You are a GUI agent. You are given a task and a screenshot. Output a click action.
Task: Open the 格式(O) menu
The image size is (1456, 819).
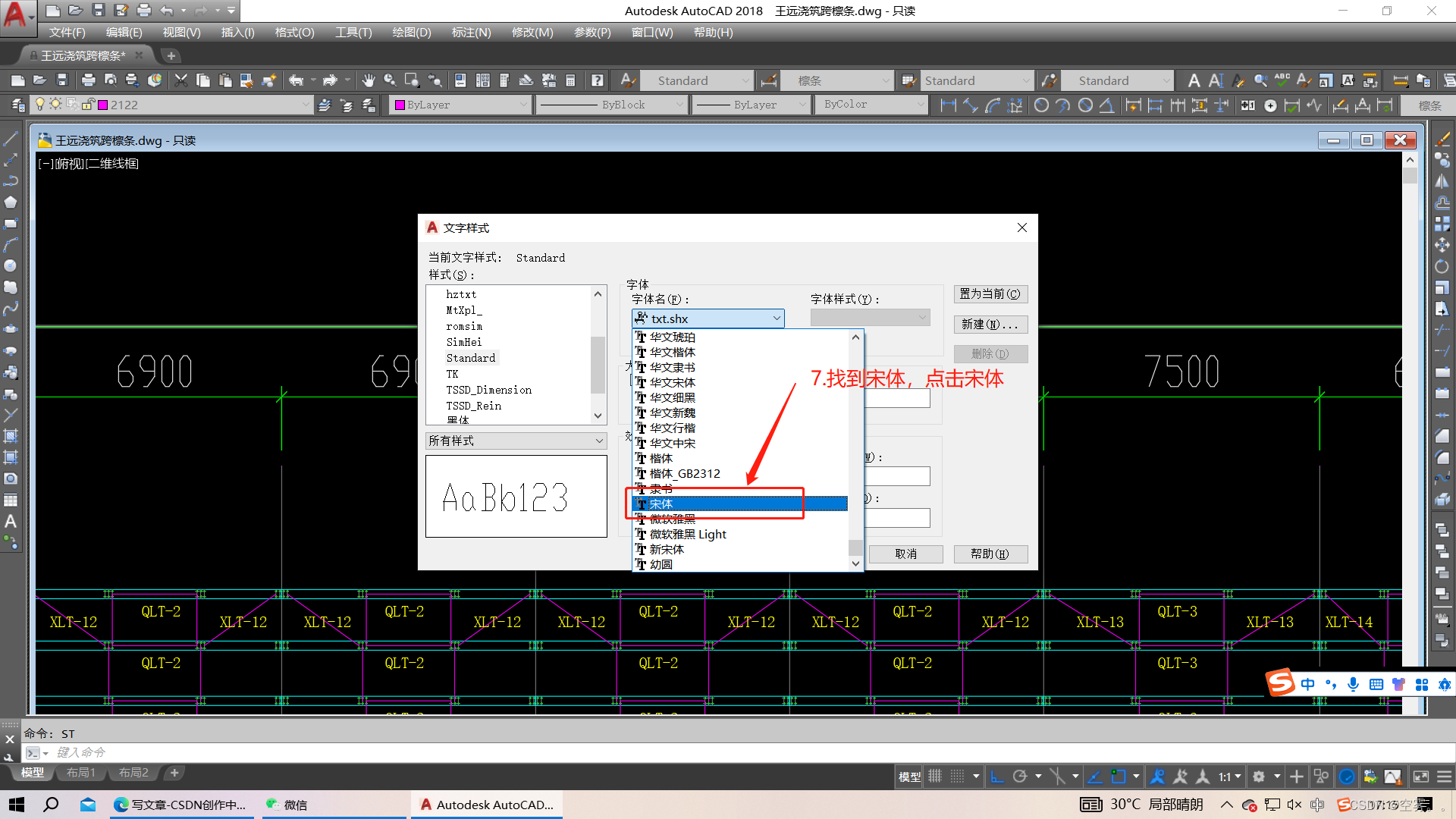[x=294, y=33]
